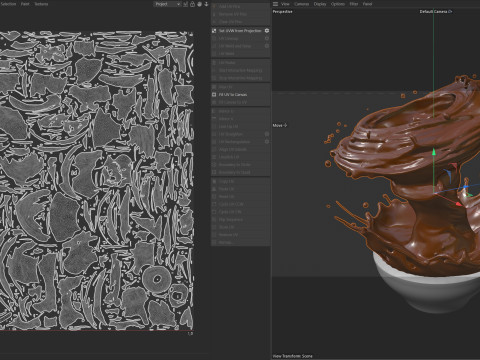The image size is (480, 360).
Task: Open options gear for Set UVW from Projection
Action: click(267, 31)
